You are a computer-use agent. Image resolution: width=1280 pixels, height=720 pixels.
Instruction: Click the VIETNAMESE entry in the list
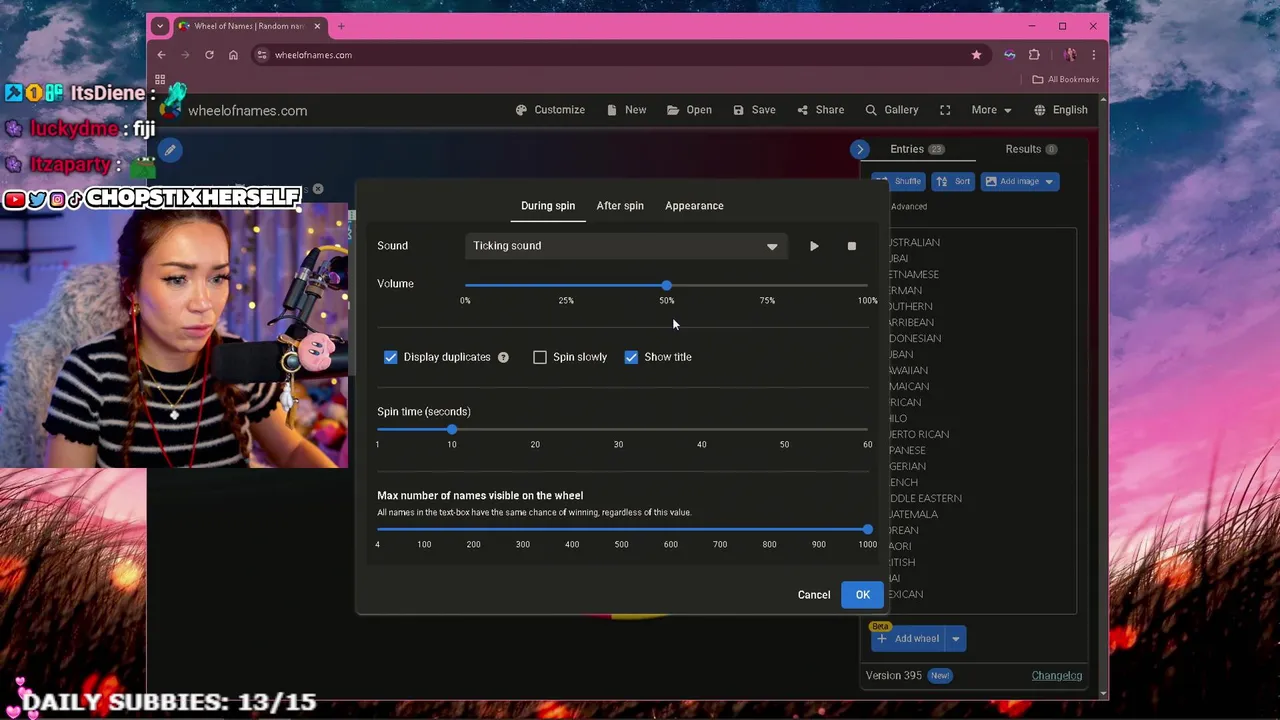(913, 275)
